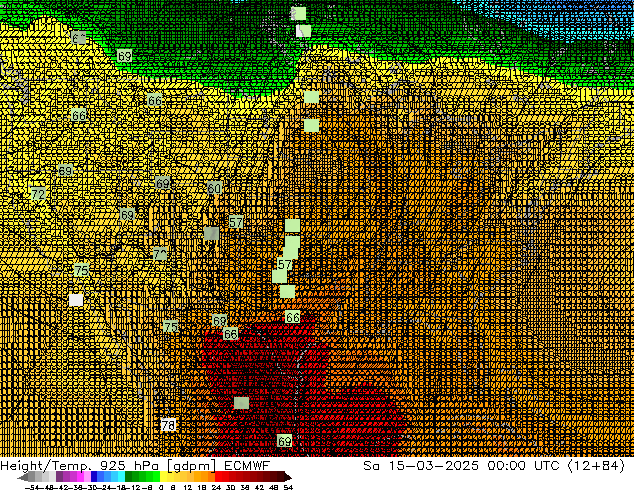Click the '0' value on the color scale

(x=161, y=487)
